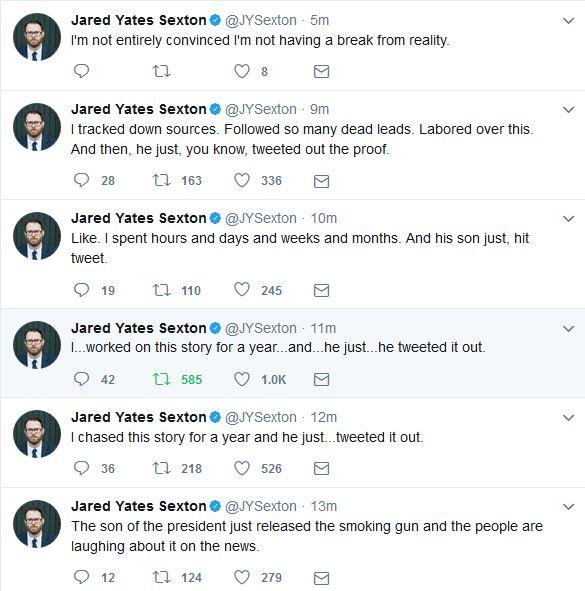Open the tweet text 'I chased this story'
The height and width of the screenshot is (591, 585).
247,437
